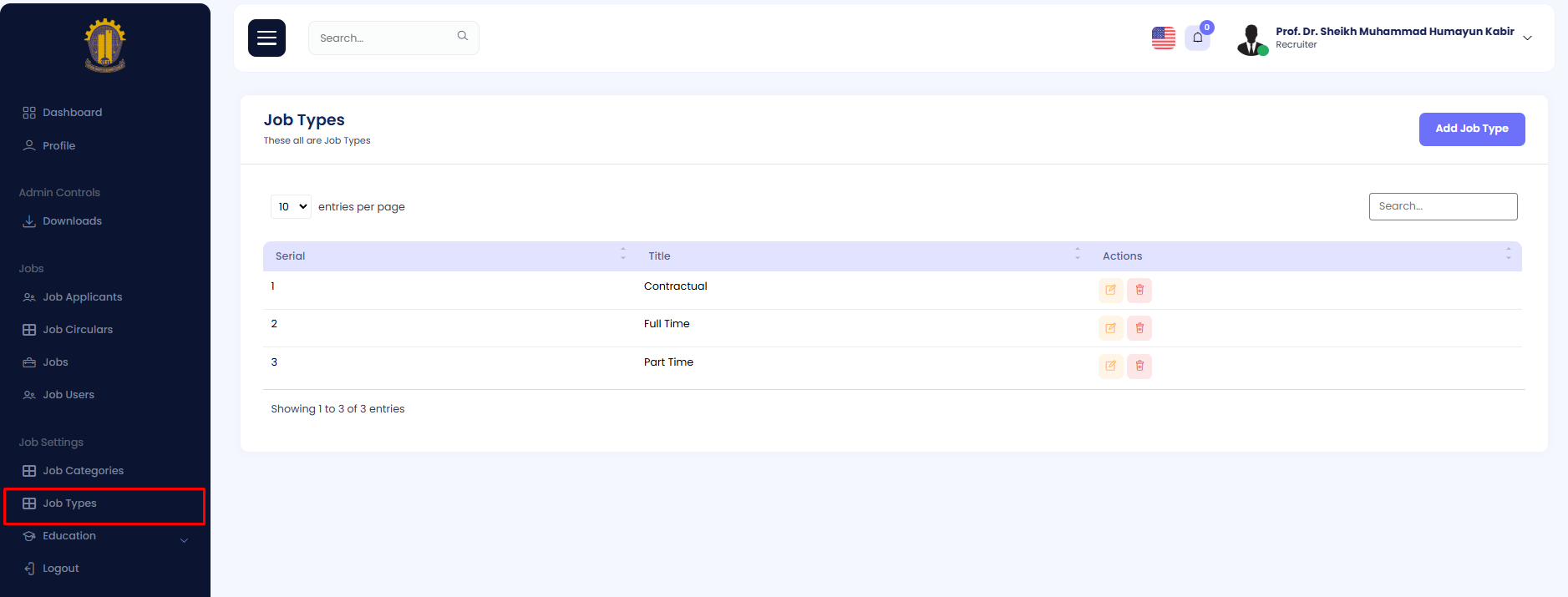Click the edit icon for Part Time

[1110, 366]
